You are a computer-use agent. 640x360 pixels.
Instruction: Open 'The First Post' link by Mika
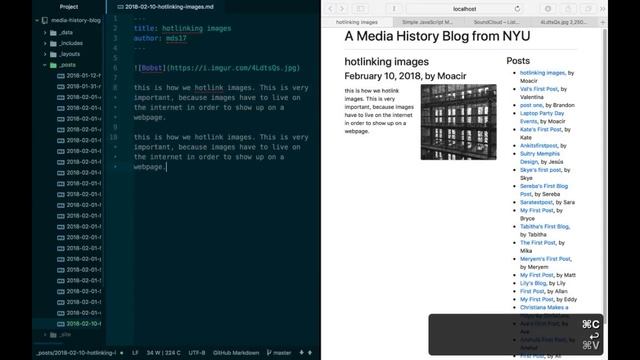click(538, 242)
